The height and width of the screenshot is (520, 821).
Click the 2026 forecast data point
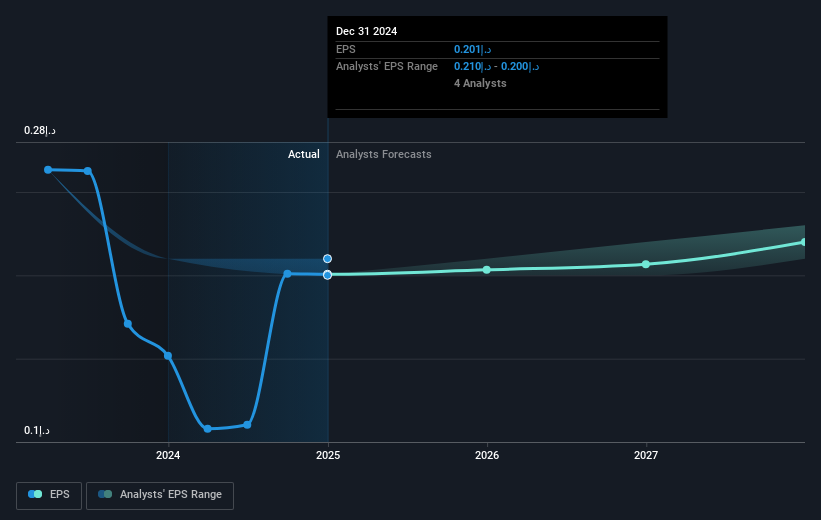(487, 270)
